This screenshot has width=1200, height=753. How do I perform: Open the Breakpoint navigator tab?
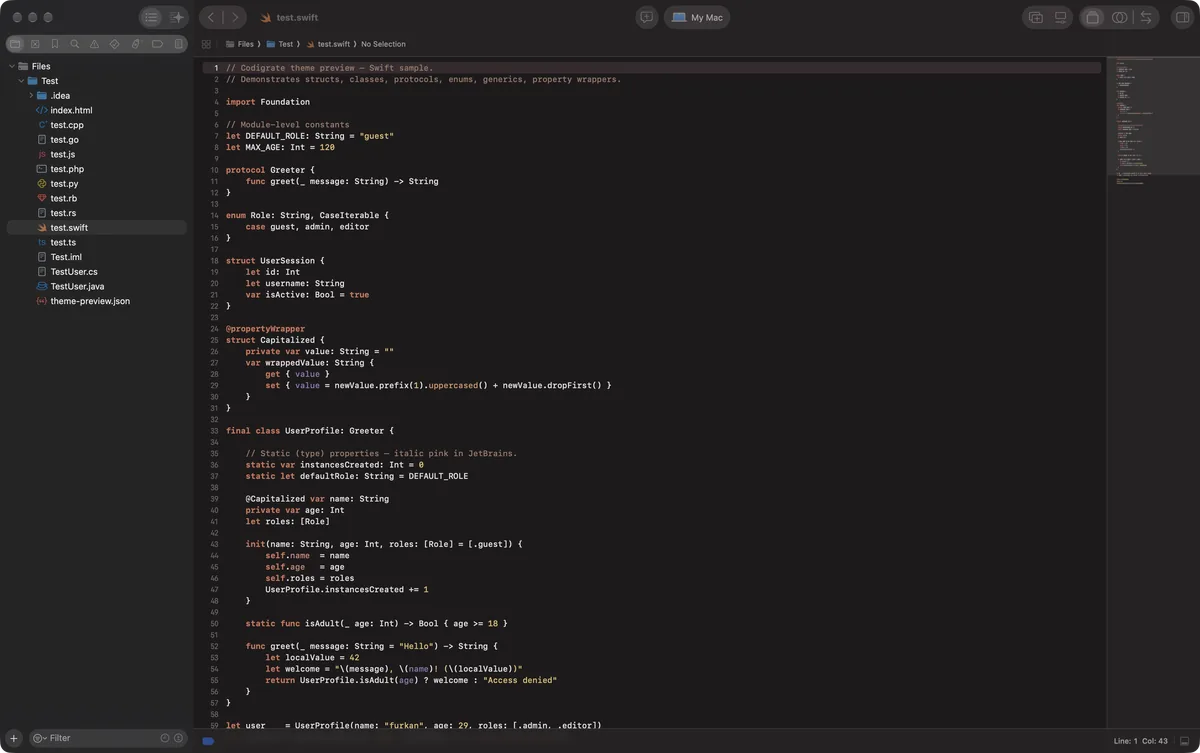(x=157, y=44)
